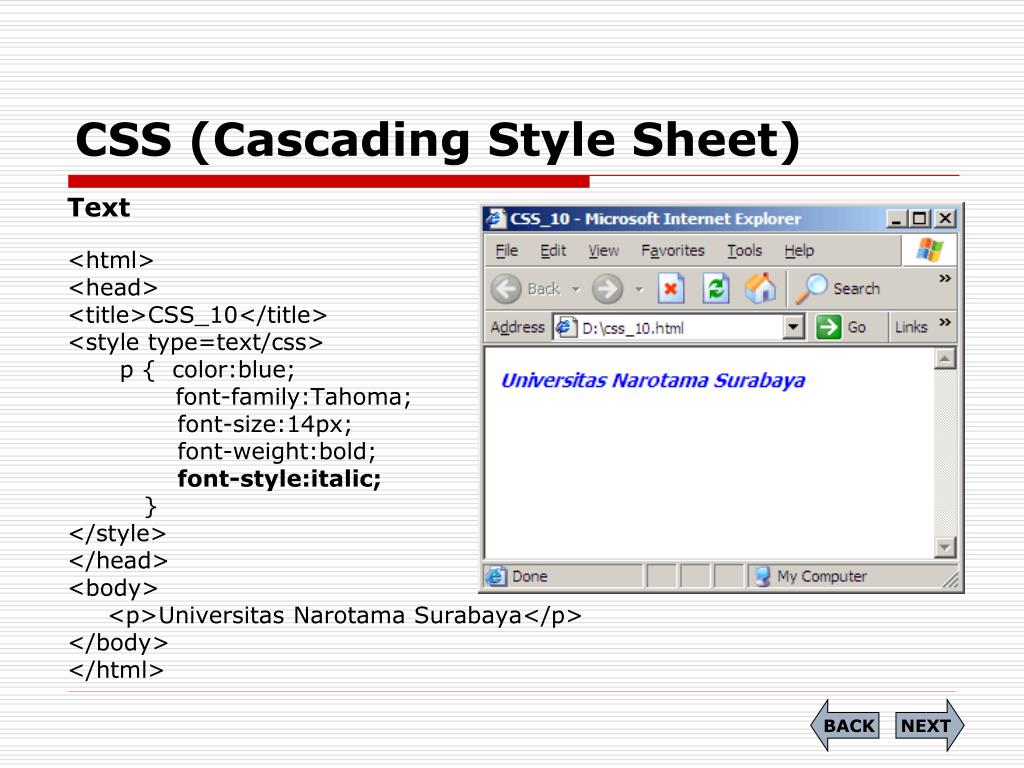
Task: Click the <p>Universitas Narotama Surabaya</p> code line
Action: tap(345, 615)
